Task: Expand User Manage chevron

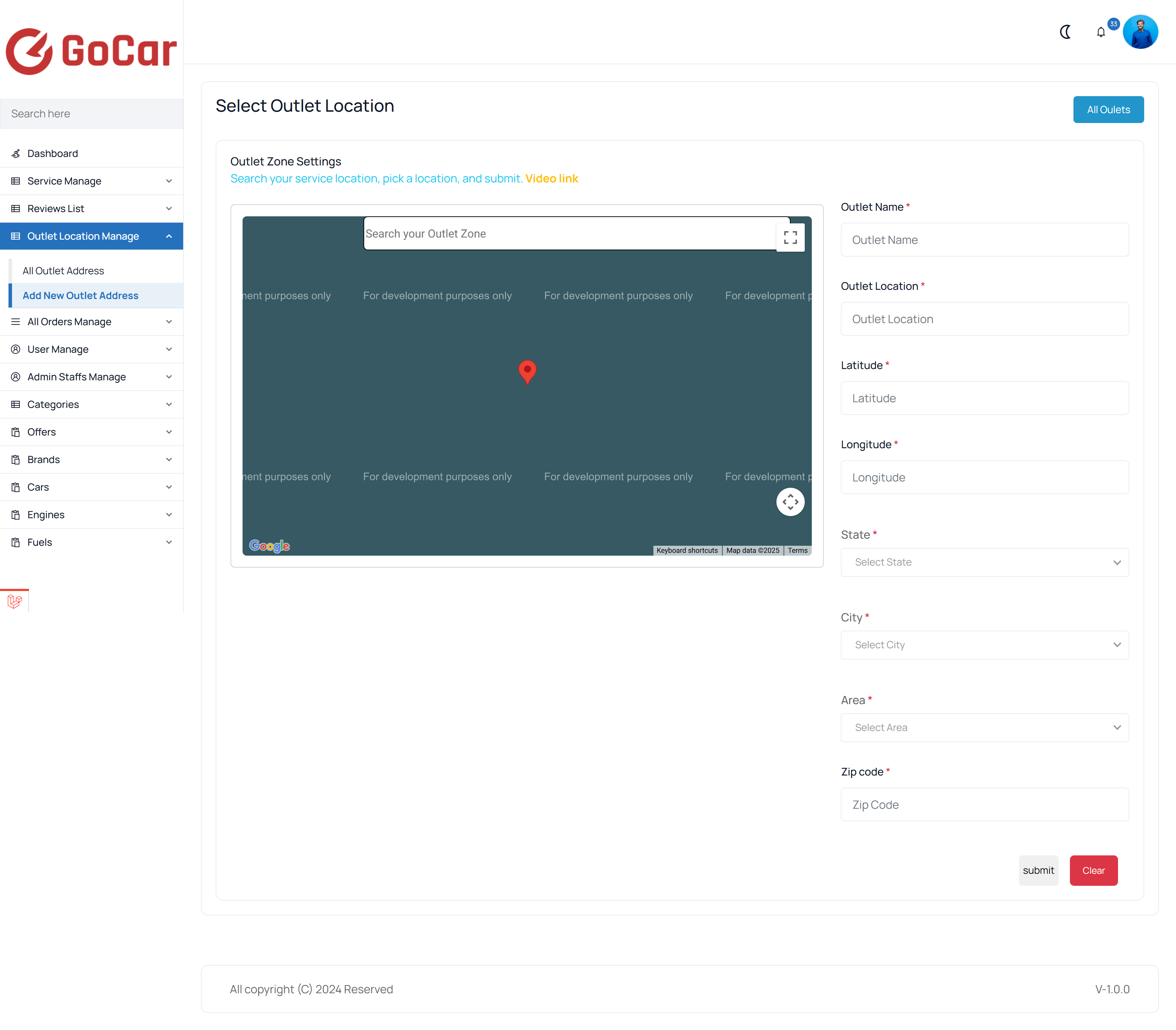Action: [169, 350]
